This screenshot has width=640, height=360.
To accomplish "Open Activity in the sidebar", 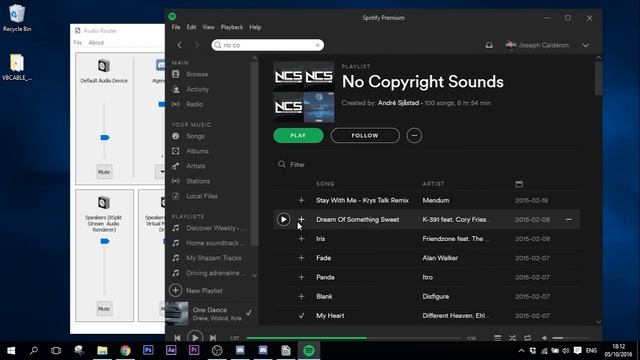I will click(198, 89).
